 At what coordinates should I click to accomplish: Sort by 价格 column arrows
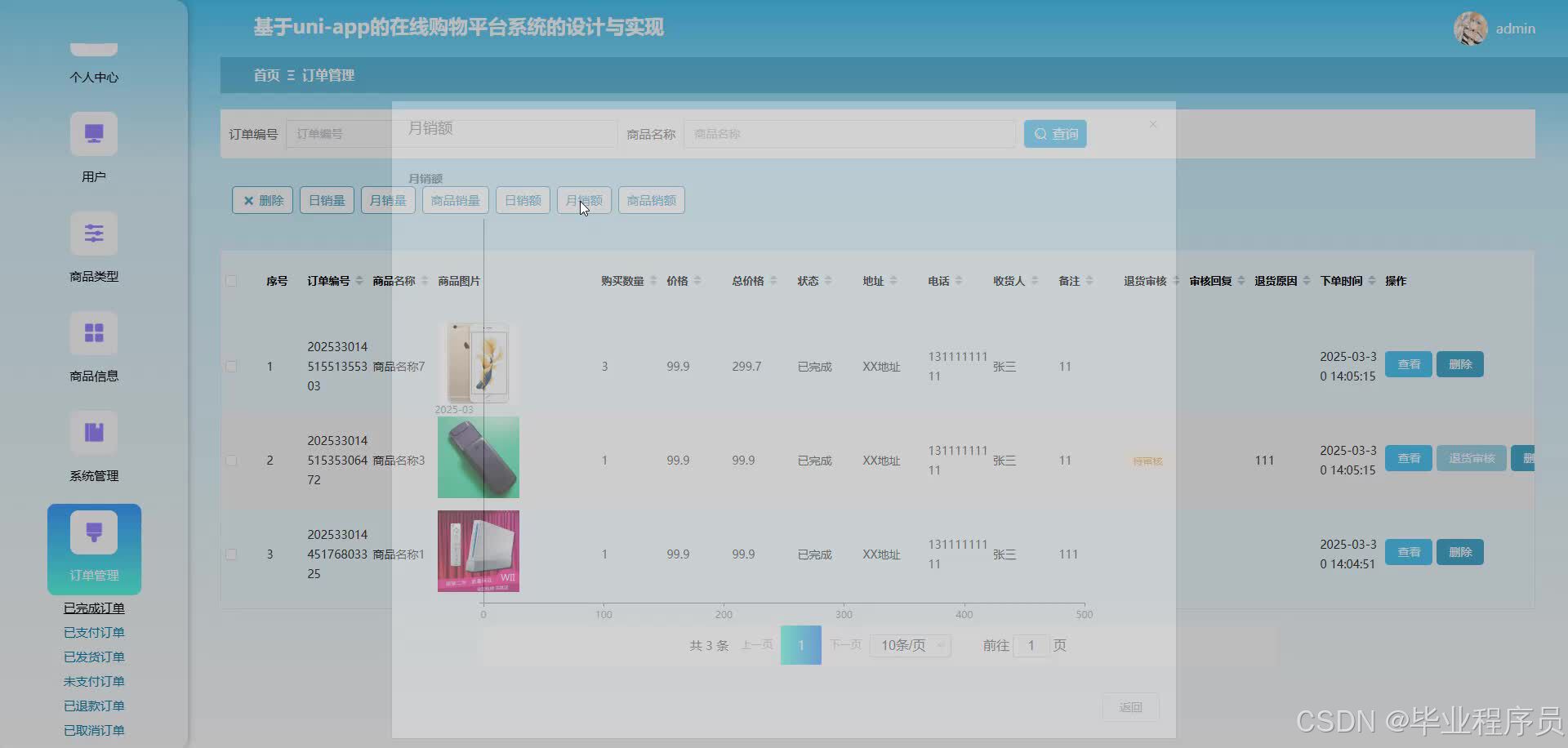coord(697,281)
